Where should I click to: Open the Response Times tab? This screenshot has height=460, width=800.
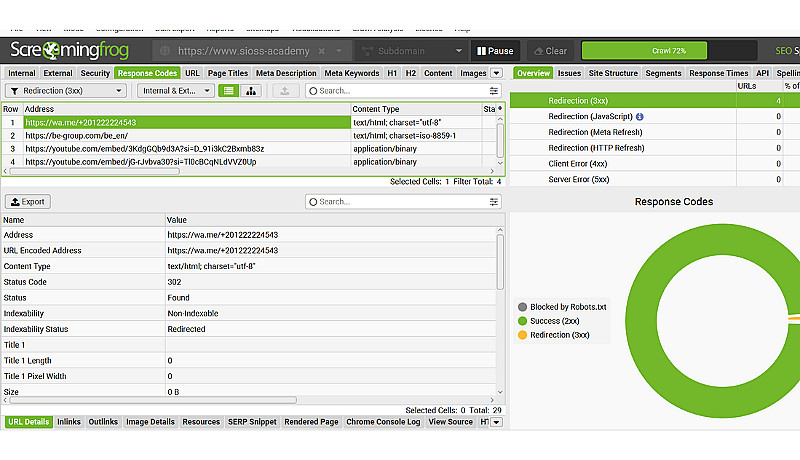pyautogui.click(x=719, y=73)
